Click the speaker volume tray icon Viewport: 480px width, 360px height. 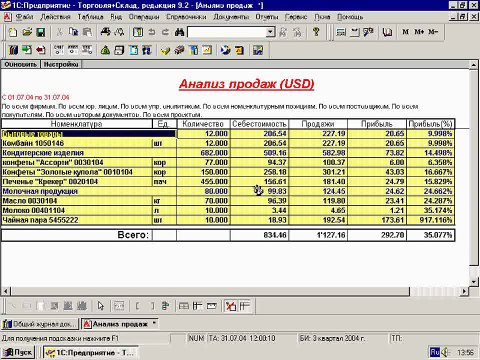point(445,352)
